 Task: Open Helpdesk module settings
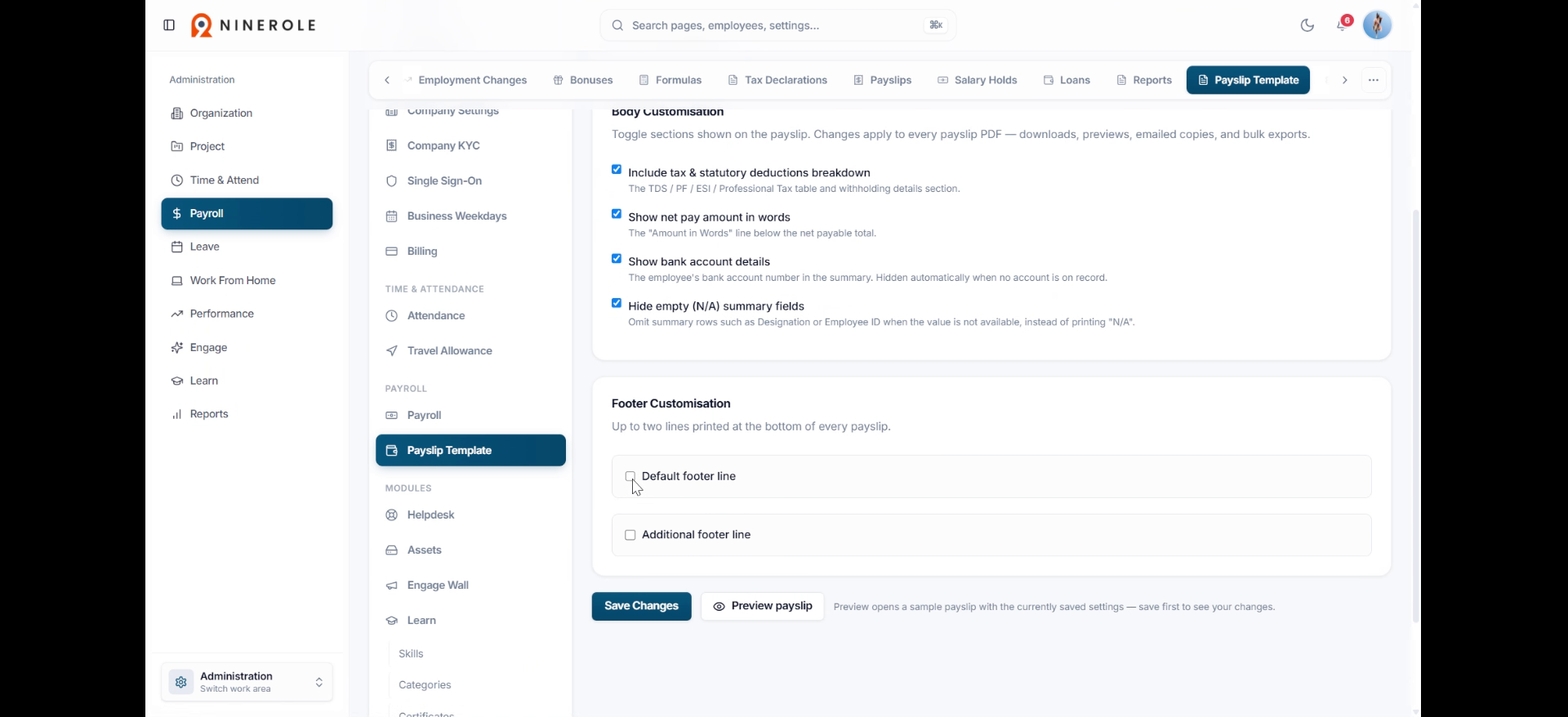point(470,514)
